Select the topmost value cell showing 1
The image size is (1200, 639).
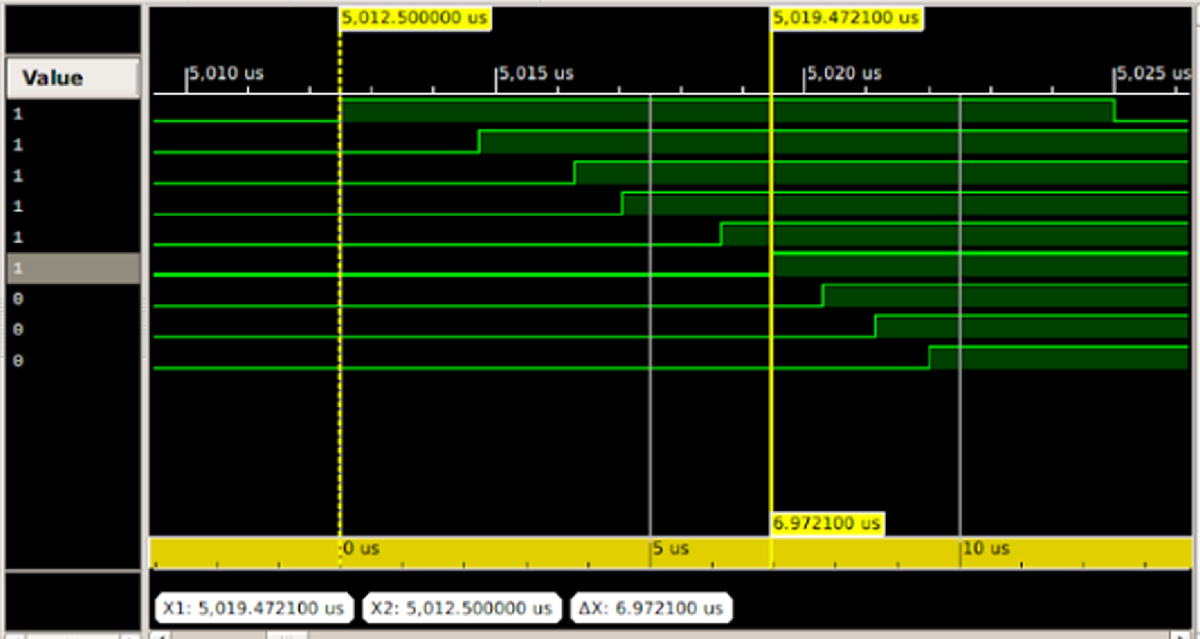click(x=72, y=114)
